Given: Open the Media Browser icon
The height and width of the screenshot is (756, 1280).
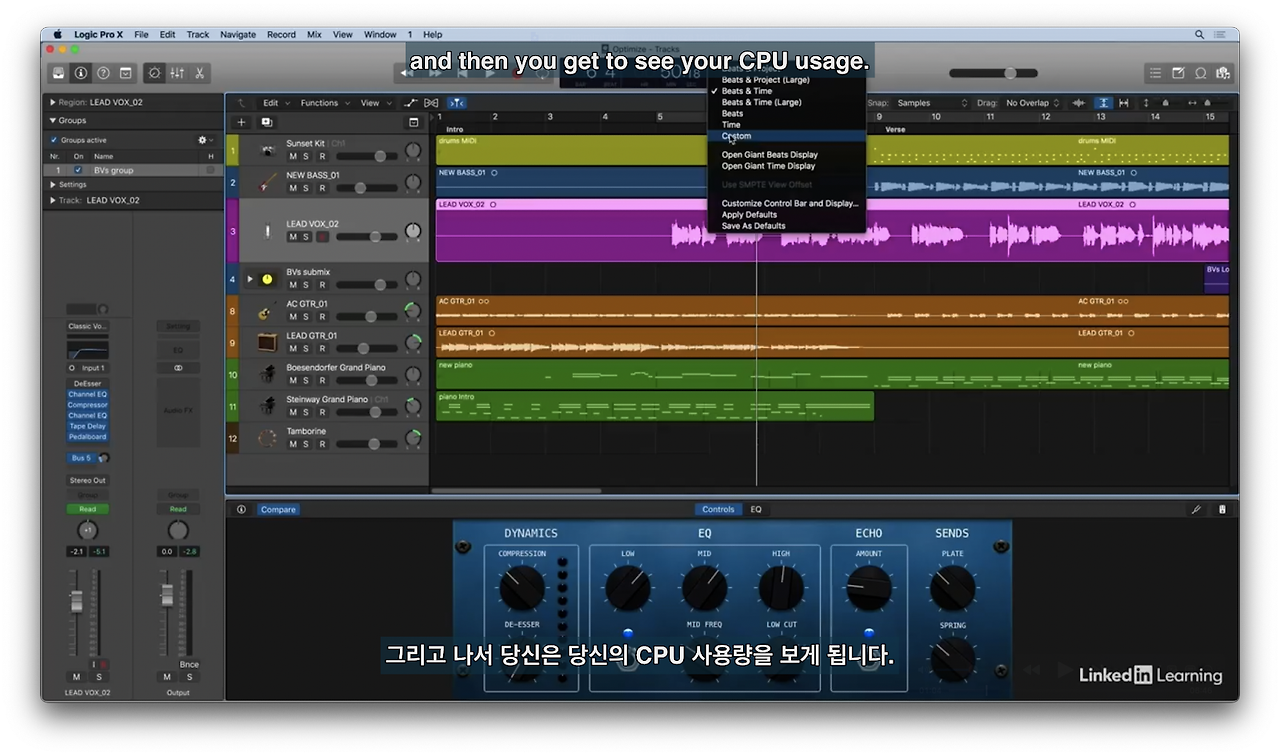Looking at the screenshot, I should click(x=1223, y=73).
